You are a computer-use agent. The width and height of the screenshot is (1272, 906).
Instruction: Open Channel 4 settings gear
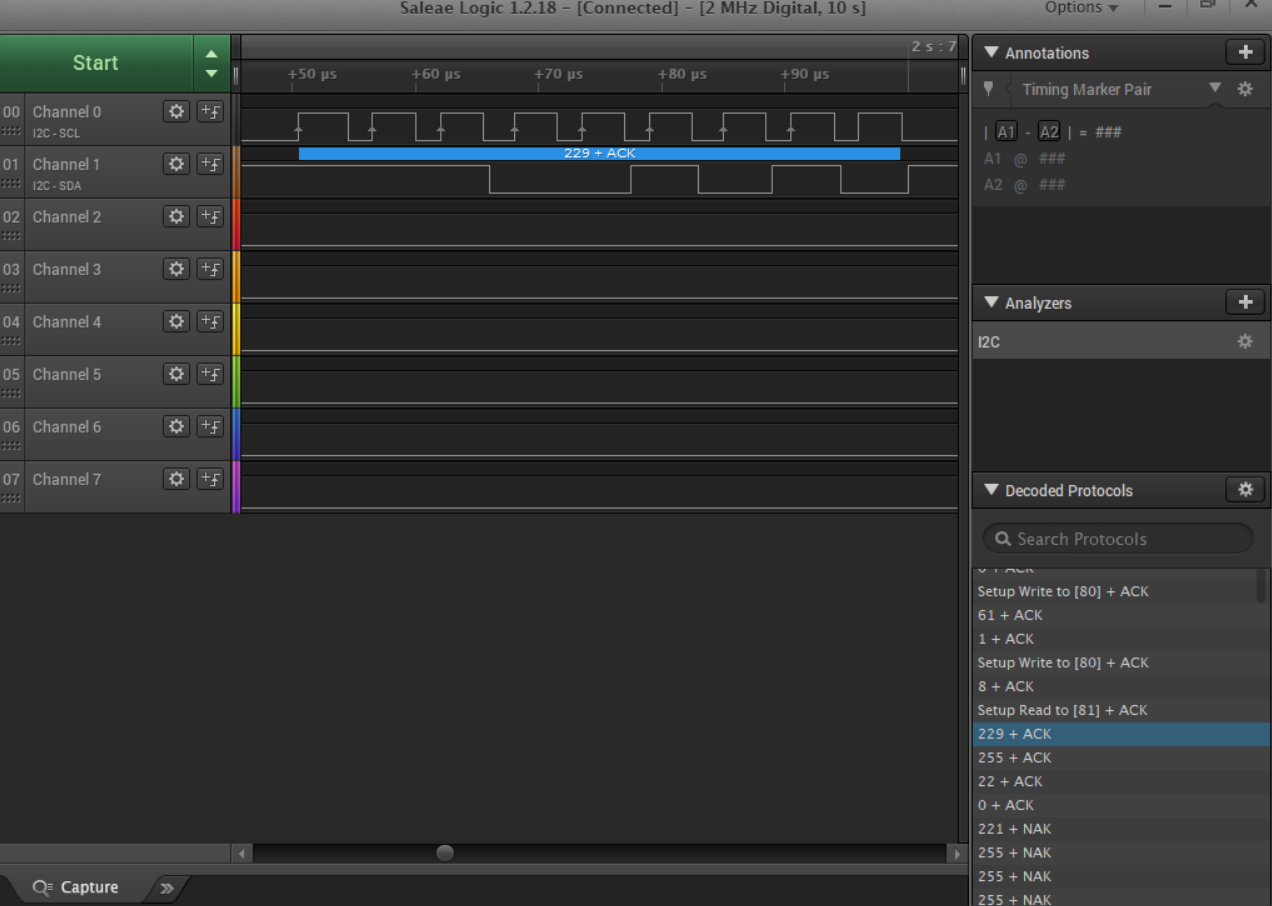click(x=176, y=321)
